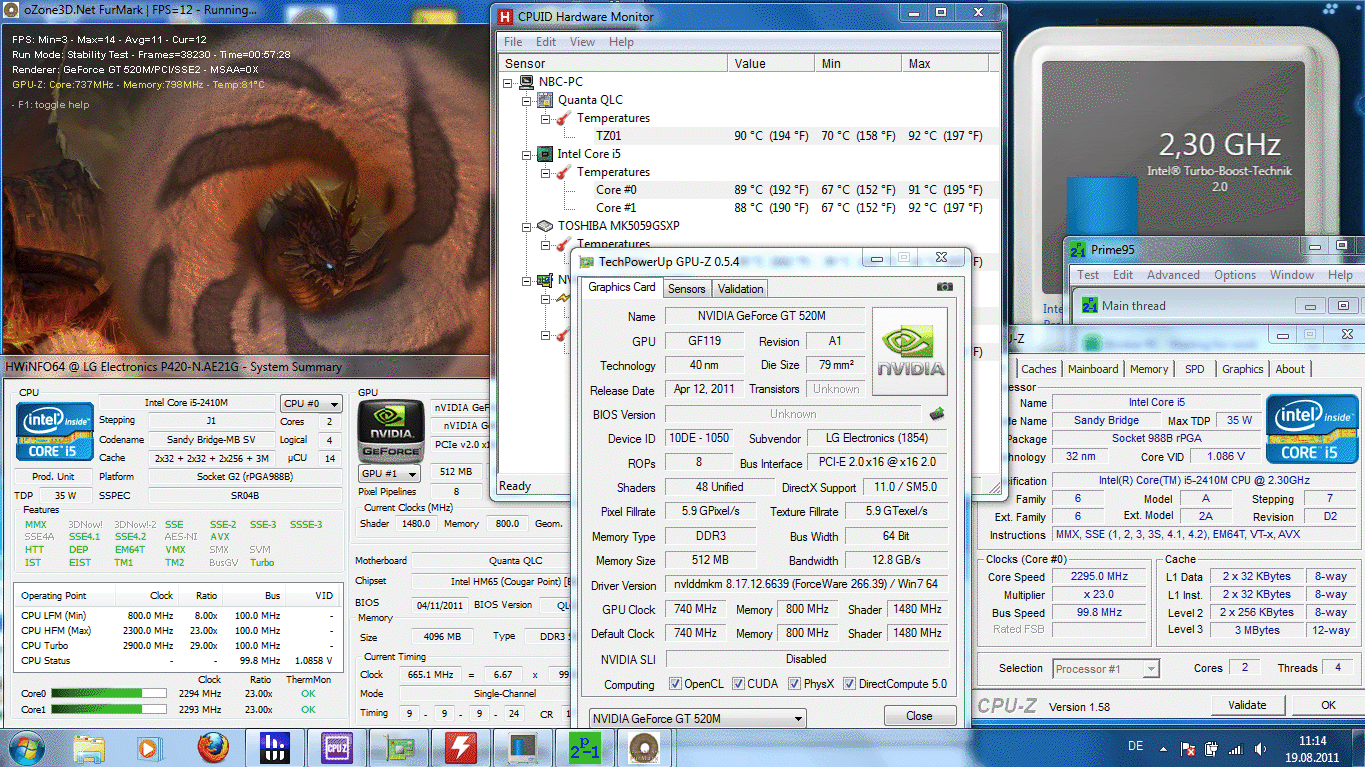Open Windows Media Player from the taskbar
1365x767 pixels.
pyautogui.click(x=150, y=747)
